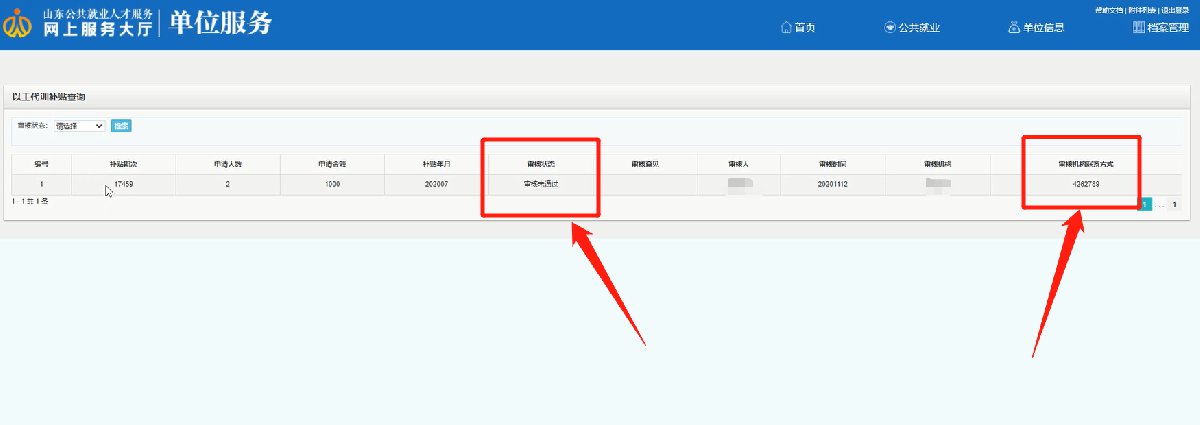Click the 退出登录 logout link
1200x425 pixels.
click(x=1177, y=9)
